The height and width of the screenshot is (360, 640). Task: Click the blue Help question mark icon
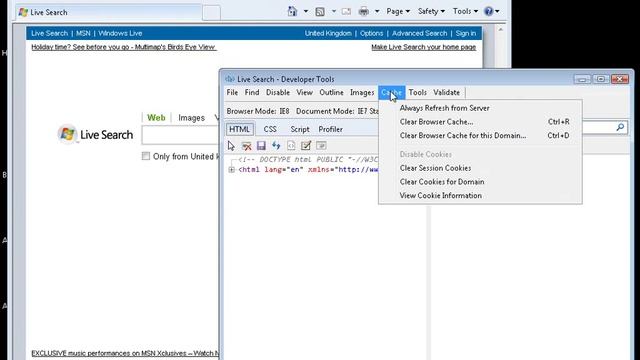click(488, 11)
